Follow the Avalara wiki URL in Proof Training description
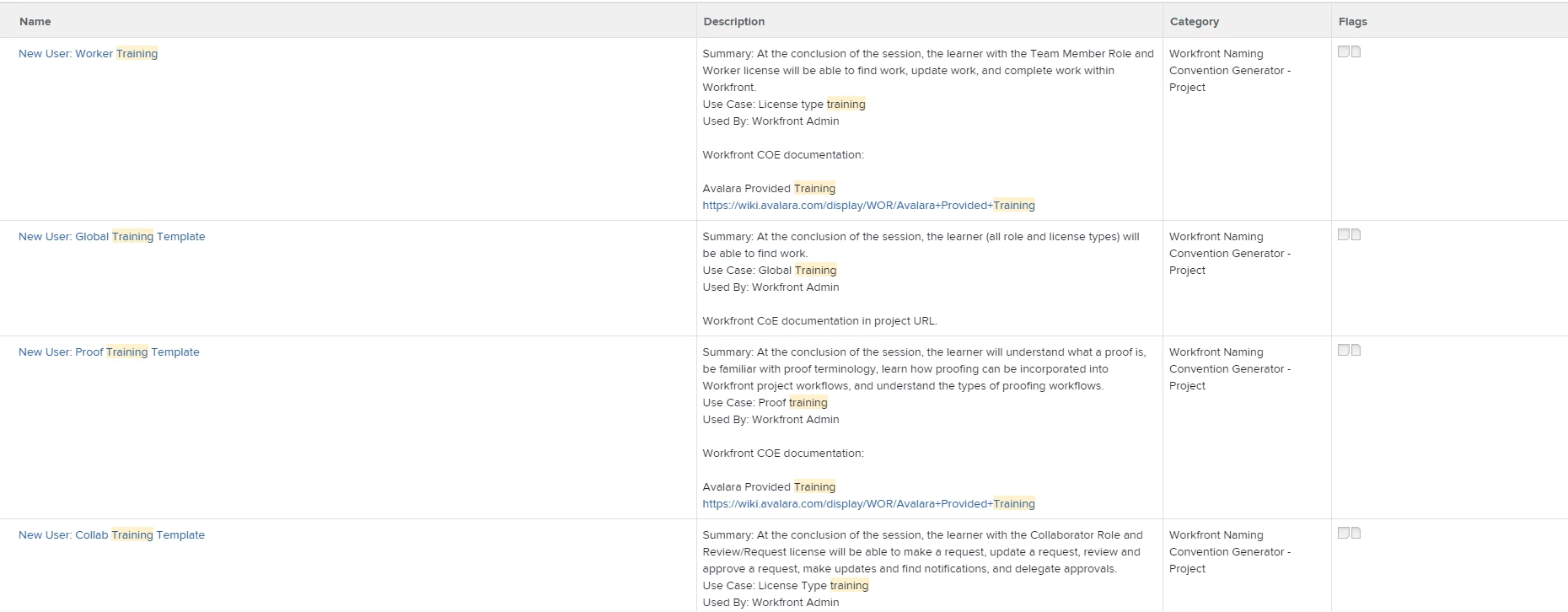 [x=869, y=504]
